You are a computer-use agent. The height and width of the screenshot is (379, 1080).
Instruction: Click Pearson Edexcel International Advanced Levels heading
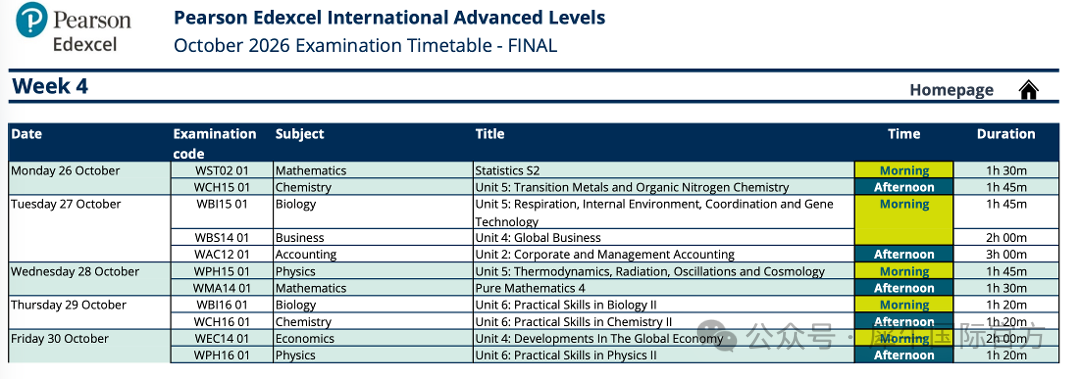(x=389, y=17)
